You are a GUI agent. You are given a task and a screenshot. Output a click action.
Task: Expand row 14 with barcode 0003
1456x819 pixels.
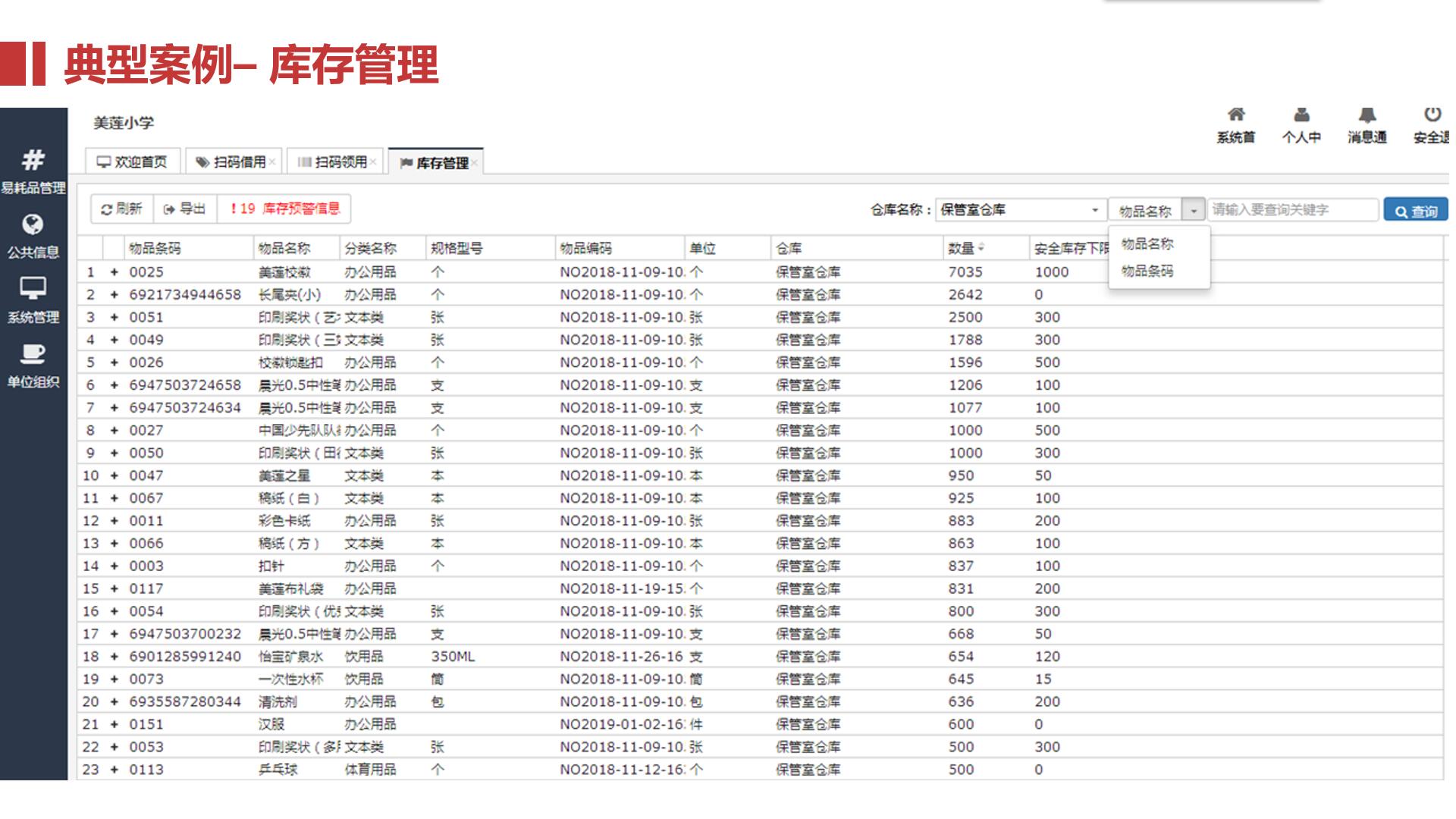115,566
